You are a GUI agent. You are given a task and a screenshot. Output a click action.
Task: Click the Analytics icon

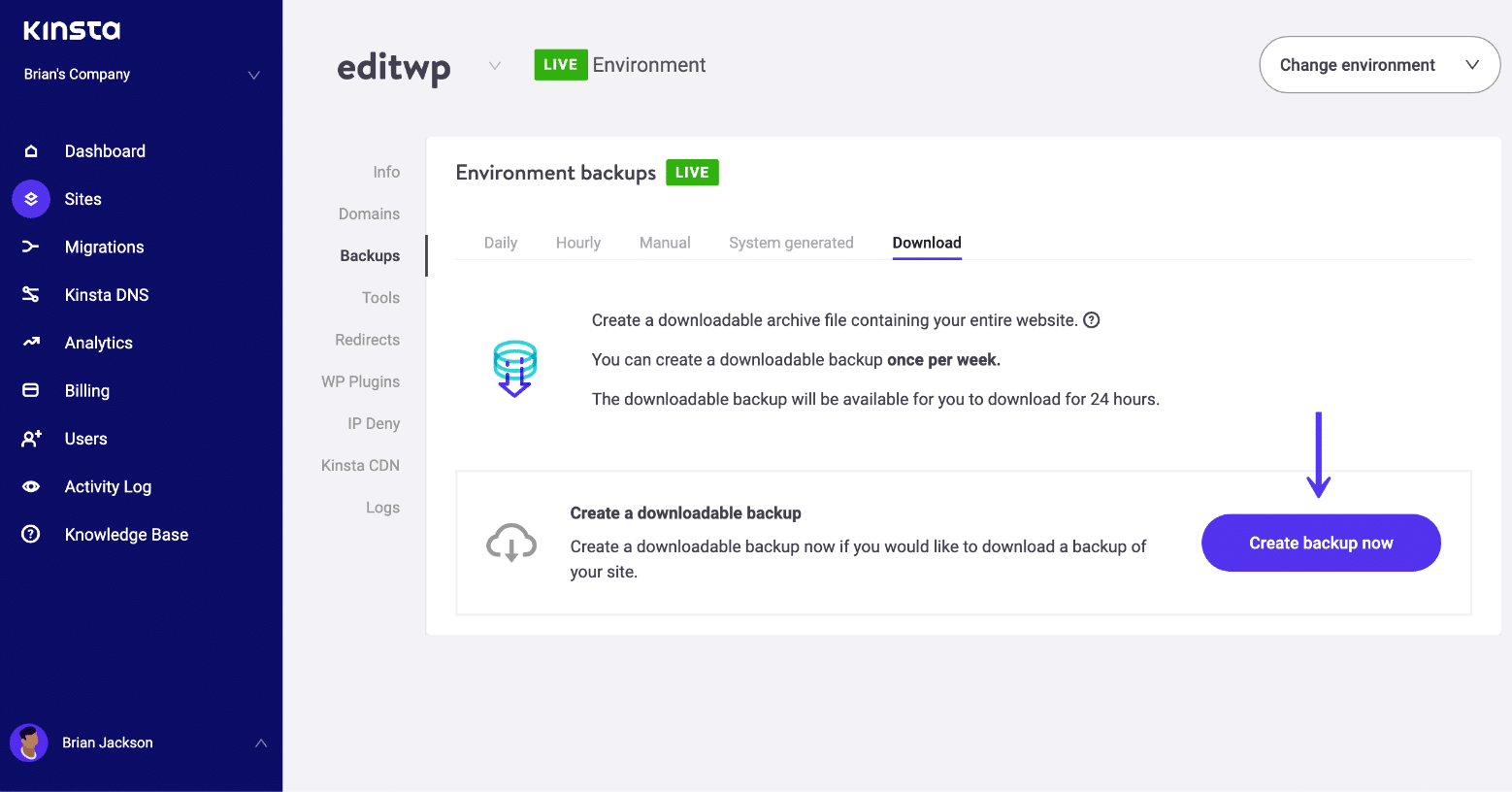click(30, 343)
